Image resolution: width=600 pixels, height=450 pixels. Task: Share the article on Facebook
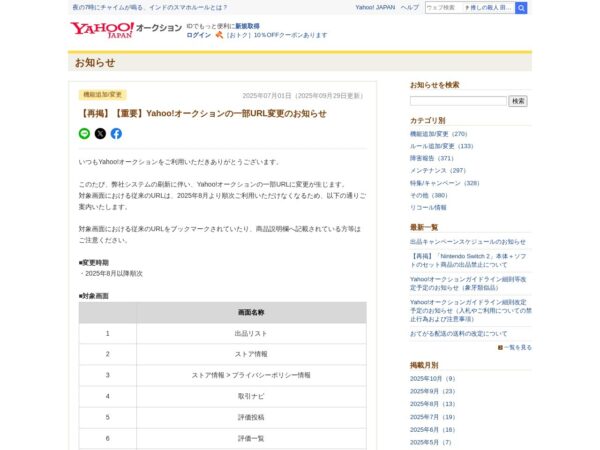coord(116,133)
